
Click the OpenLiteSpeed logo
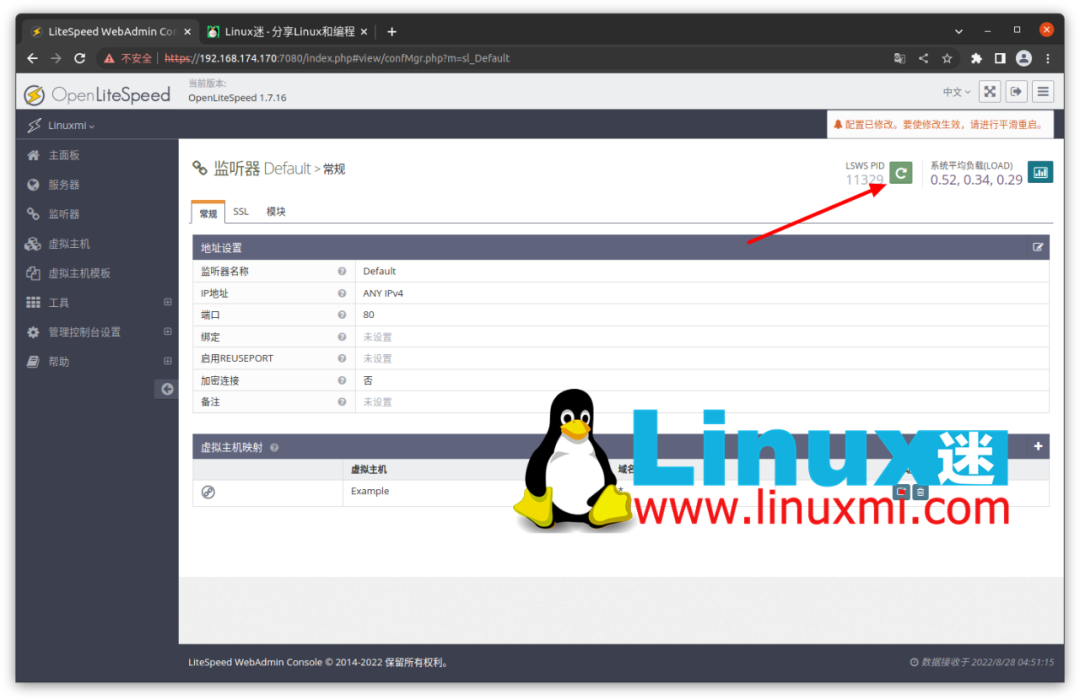97,94
